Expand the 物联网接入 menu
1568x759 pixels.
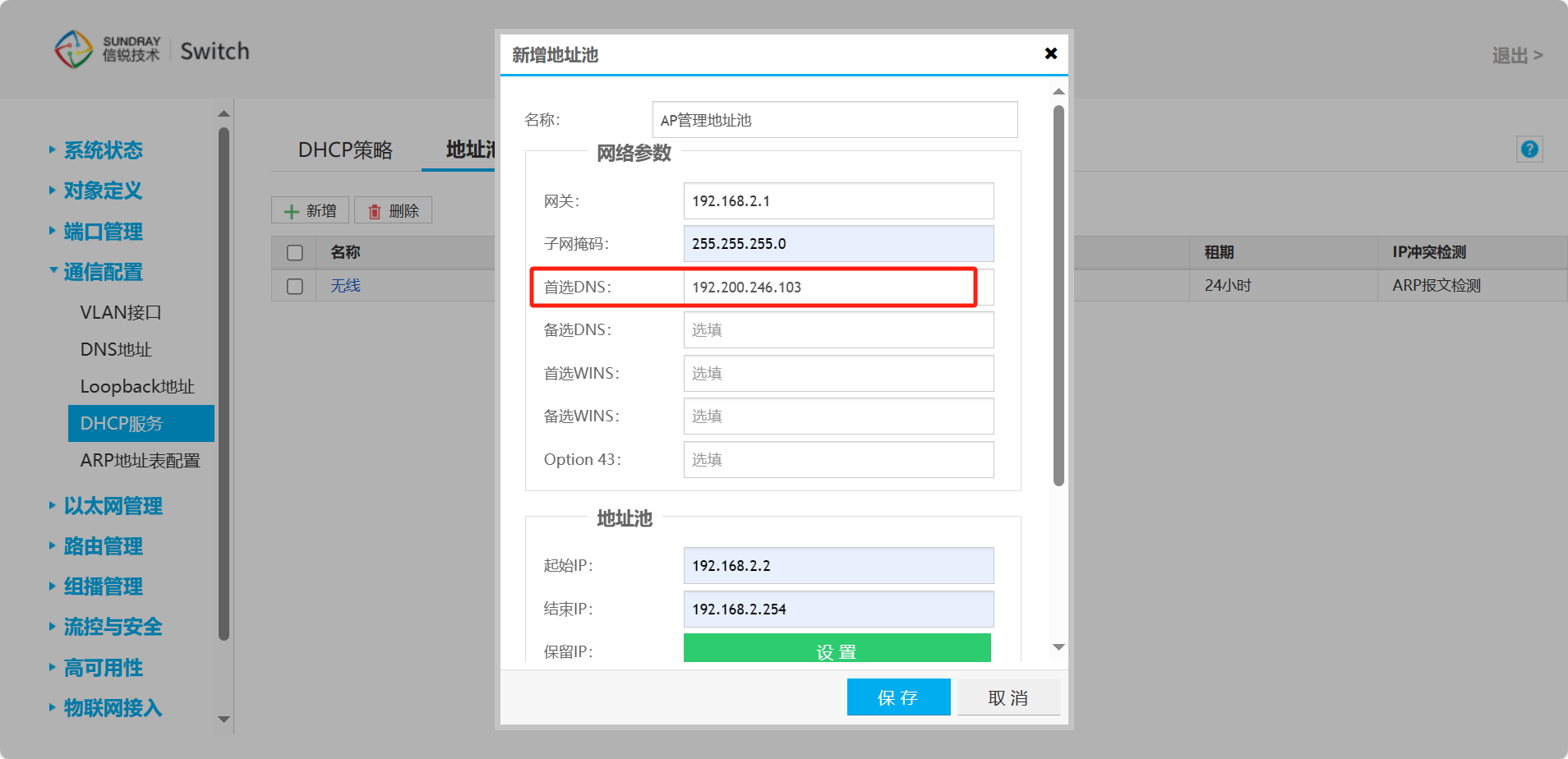(113, 708)
